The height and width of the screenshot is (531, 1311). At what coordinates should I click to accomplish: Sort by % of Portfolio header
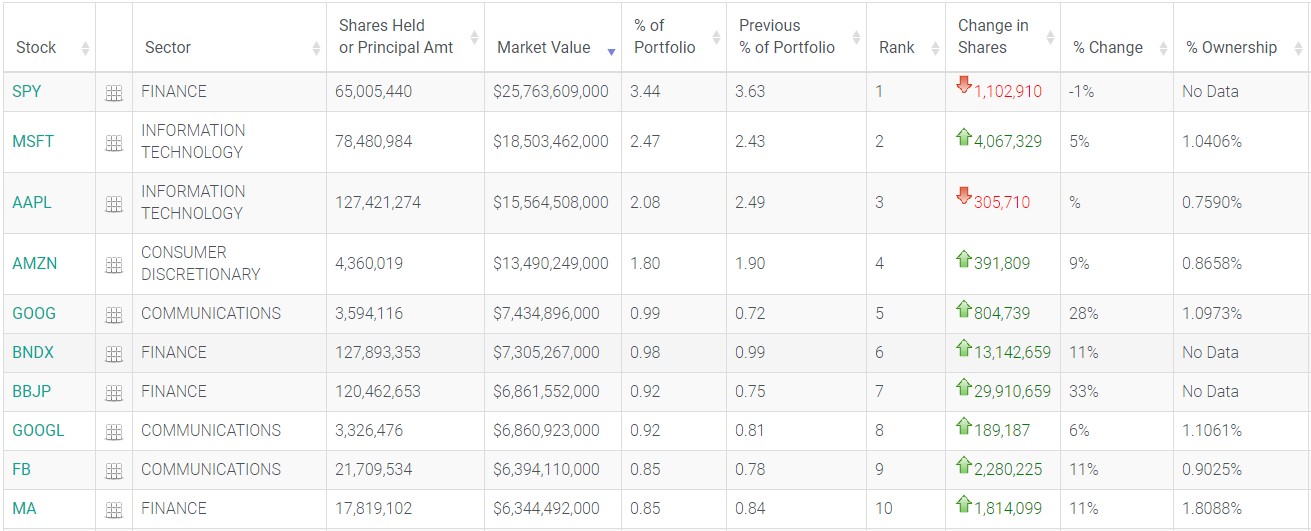716,38
